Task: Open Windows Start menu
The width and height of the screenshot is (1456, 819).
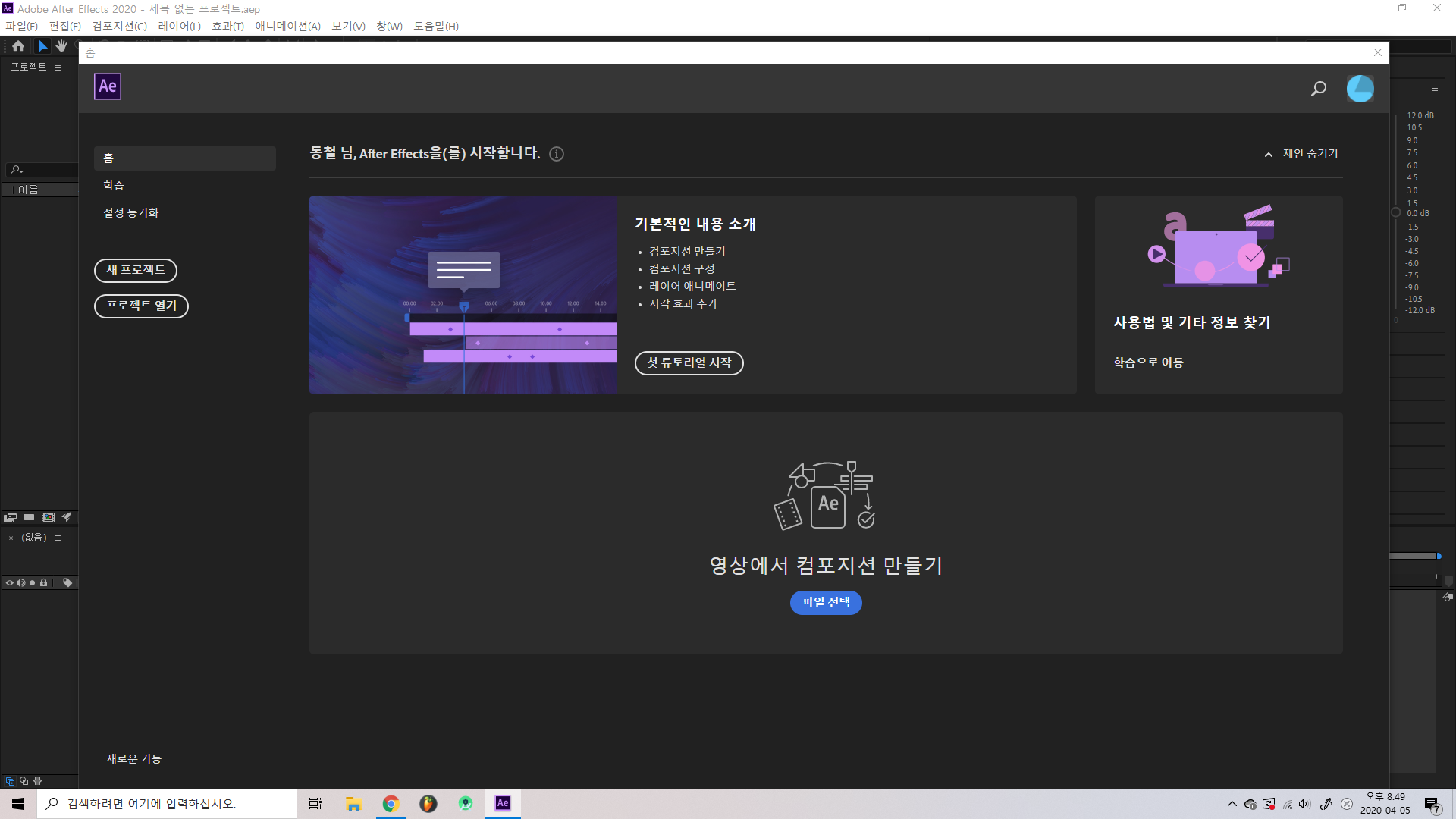Action: pyautogui.click(x=18, y=804)
